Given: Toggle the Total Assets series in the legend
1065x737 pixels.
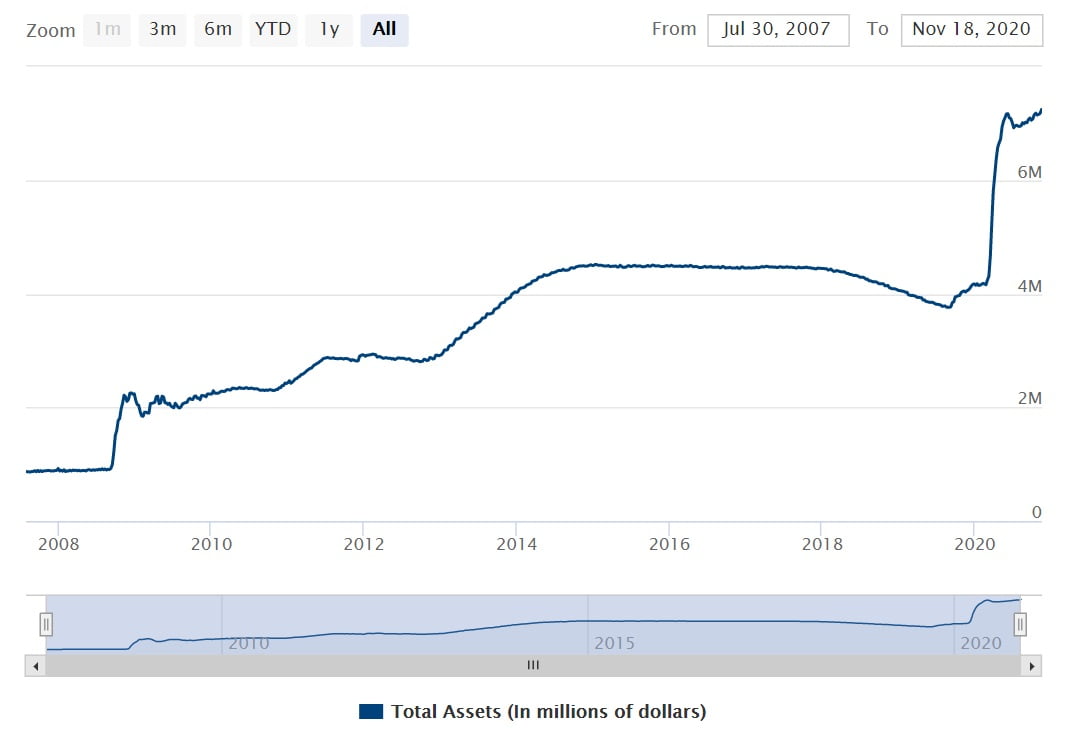Looking at the screenshot, I should click(548, 712).
